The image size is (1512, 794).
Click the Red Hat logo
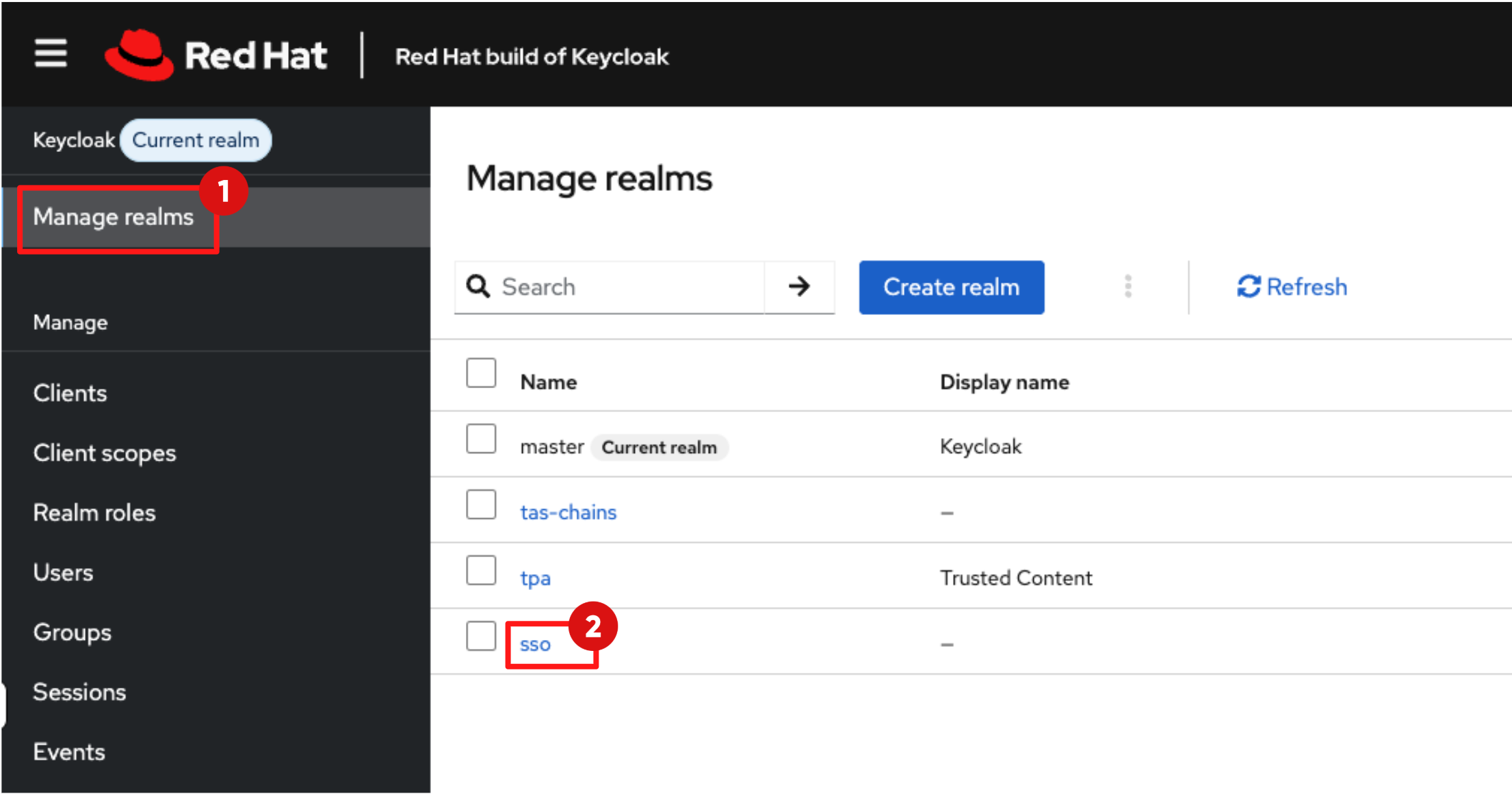[216, 55]
